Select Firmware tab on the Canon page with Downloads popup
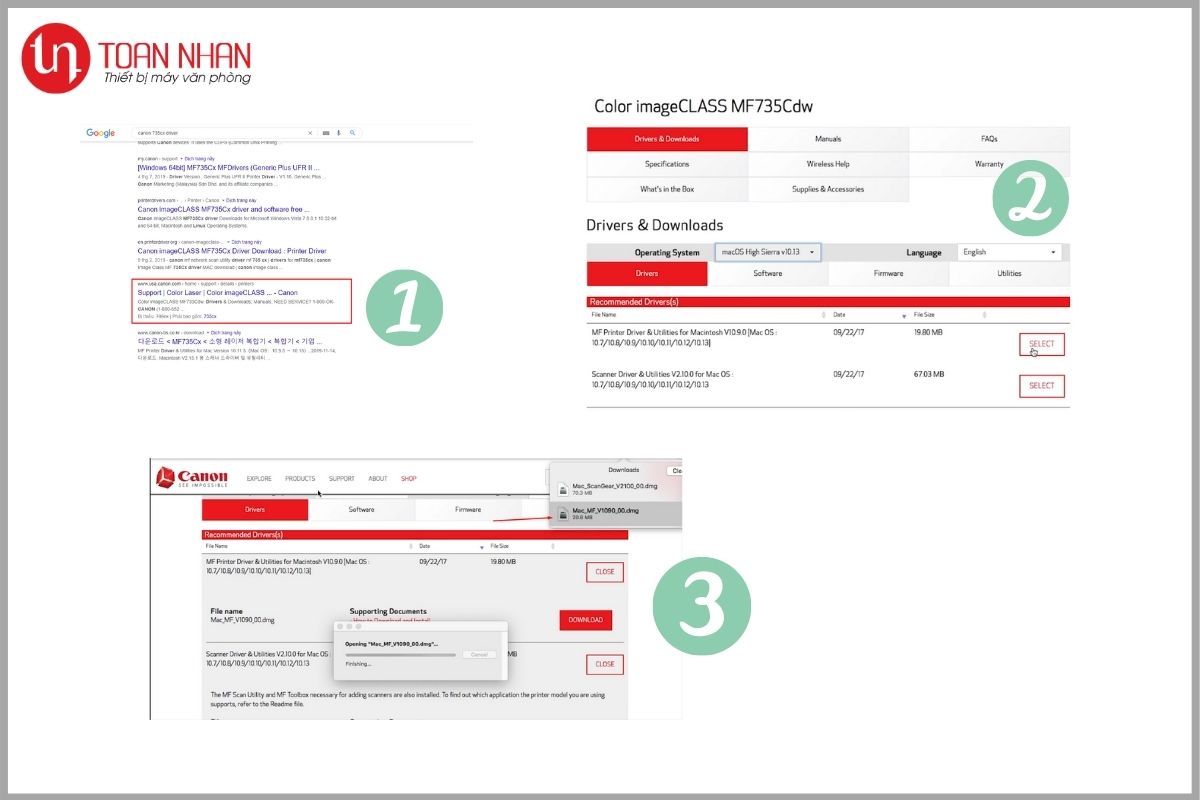The image size is (1200, 800). coord(468,509)
